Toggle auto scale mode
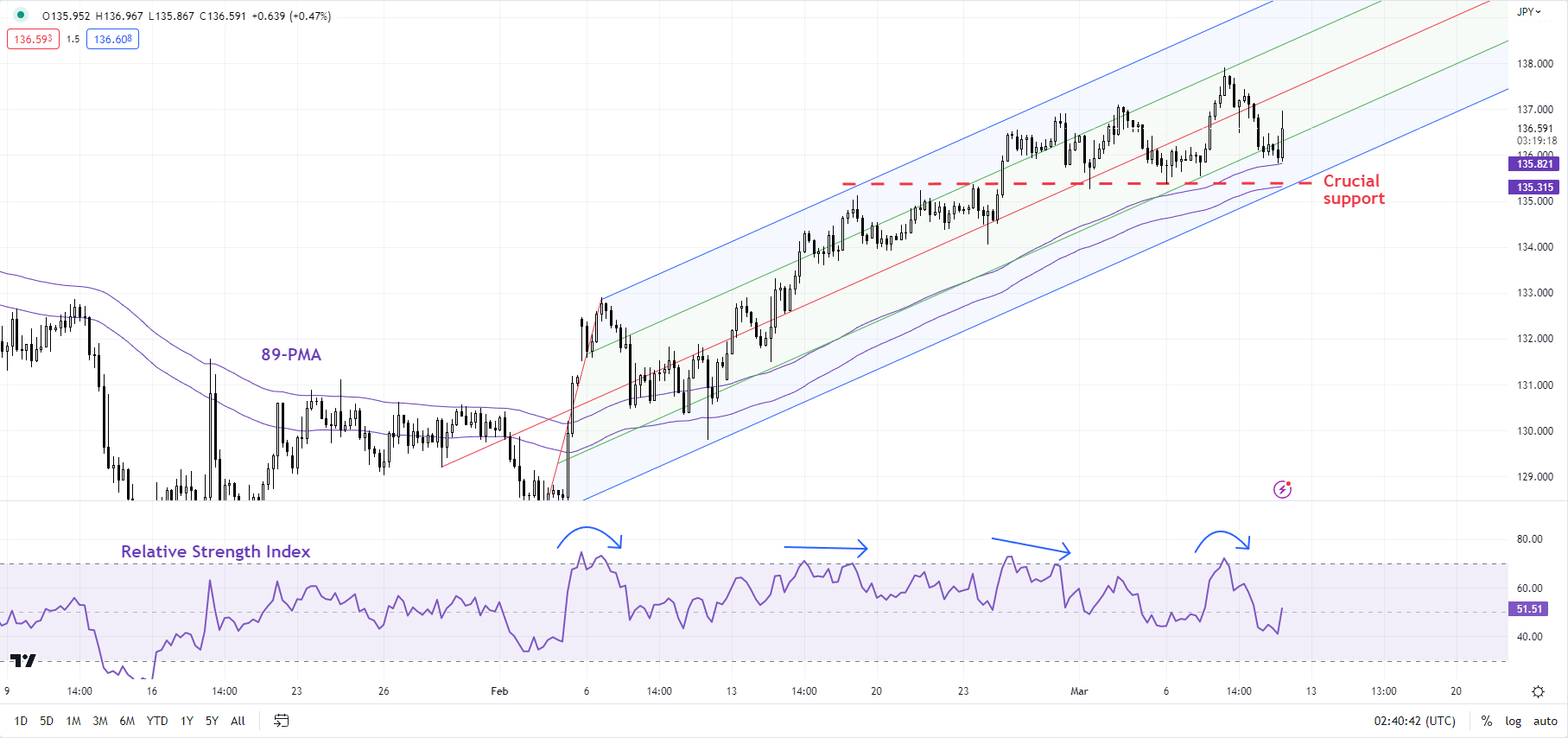 (x=1546, y=721)
